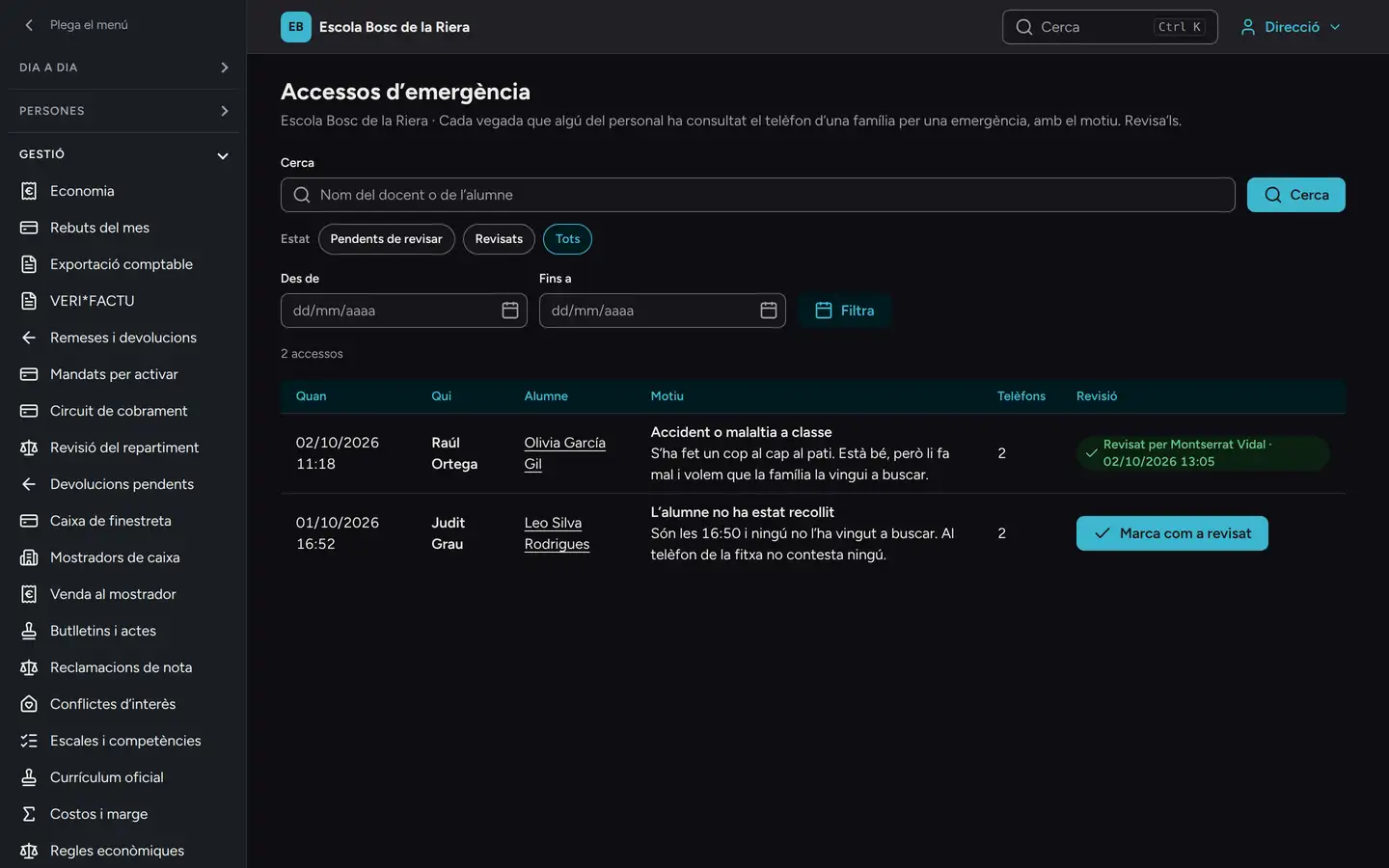
Task: Click the Des de date input
Action: pos(404,311)
